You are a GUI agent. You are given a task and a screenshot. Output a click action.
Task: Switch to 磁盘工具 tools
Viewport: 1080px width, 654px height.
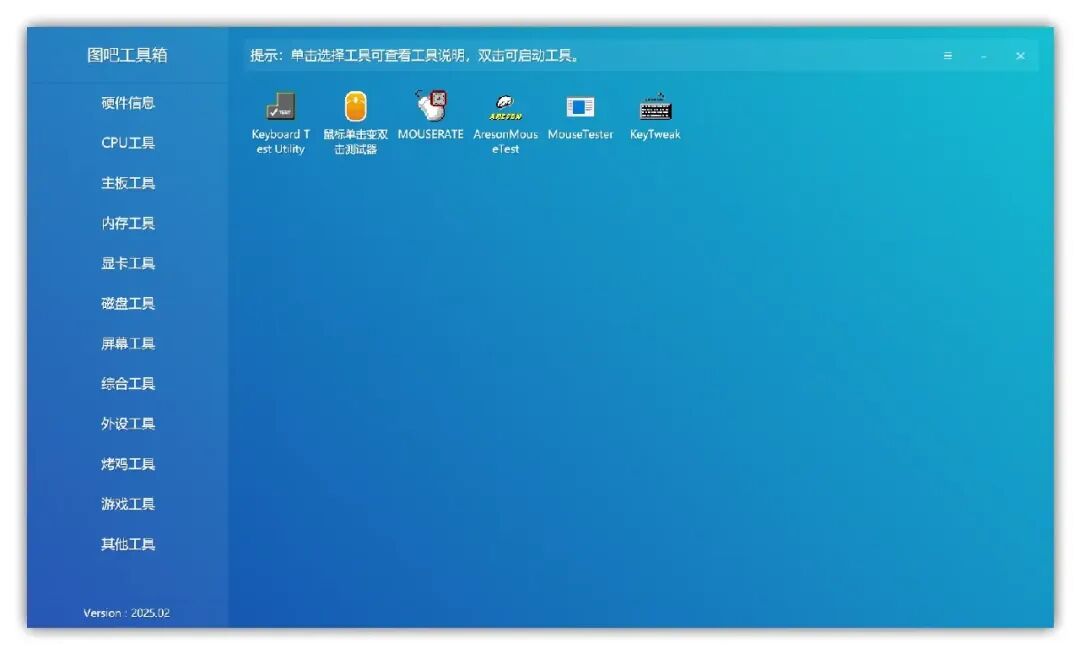[127, 303]
